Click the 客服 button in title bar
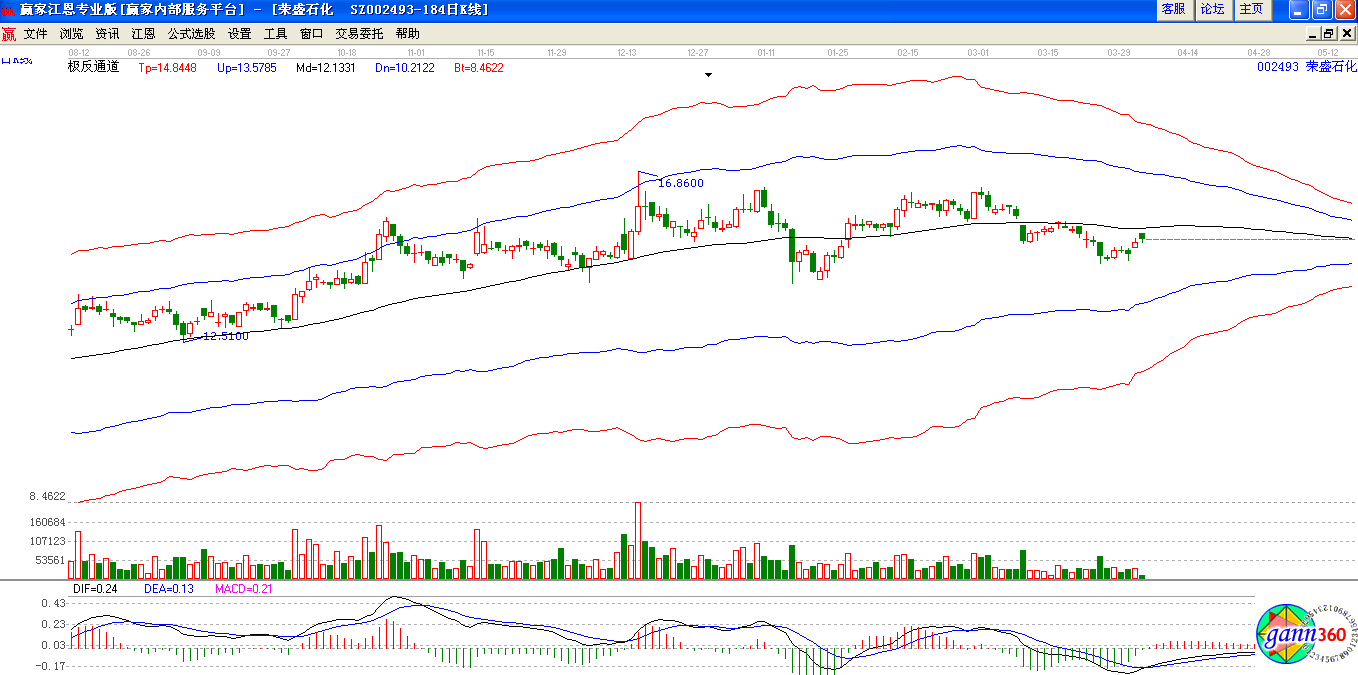The width and height of the screenshot is (1358, 675). [x=1174, y=9]
